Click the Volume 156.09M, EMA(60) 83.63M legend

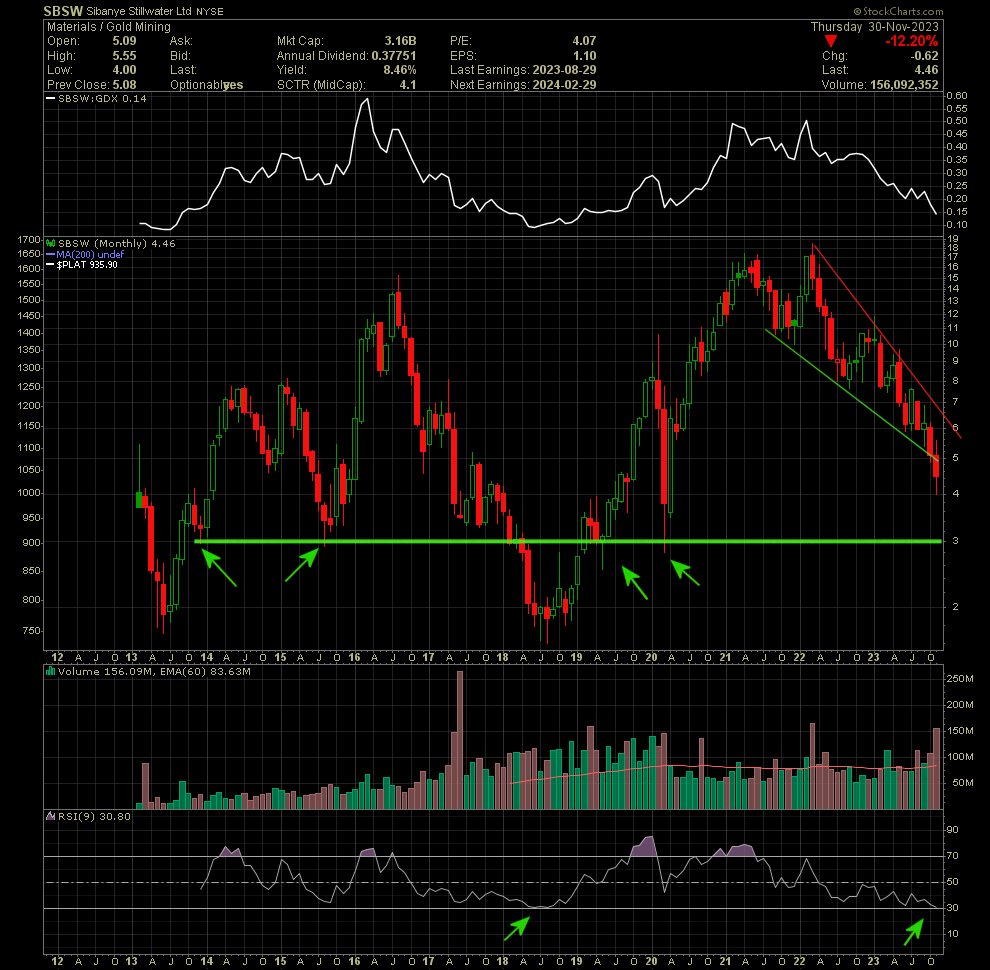coord(154,671)
